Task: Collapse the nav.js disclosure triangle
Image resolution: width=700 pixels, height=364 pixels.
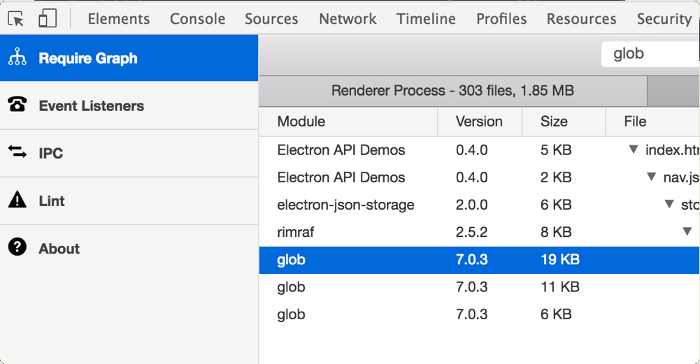Action: pyautogui.click(x=651, y=177)
